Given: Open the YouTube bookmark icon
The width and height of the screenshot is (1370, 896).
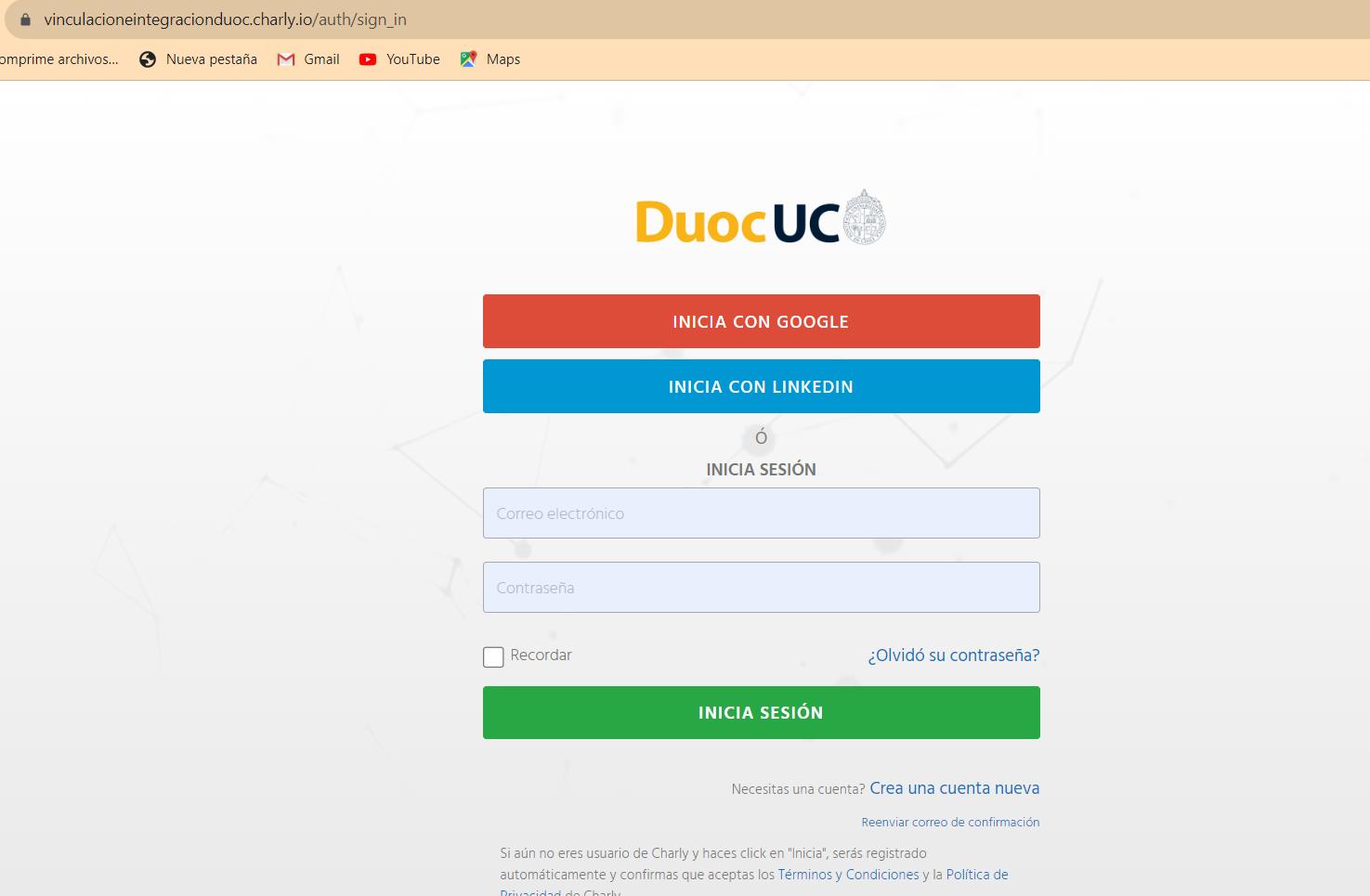Looking at the screenshot, I should 368,59.
